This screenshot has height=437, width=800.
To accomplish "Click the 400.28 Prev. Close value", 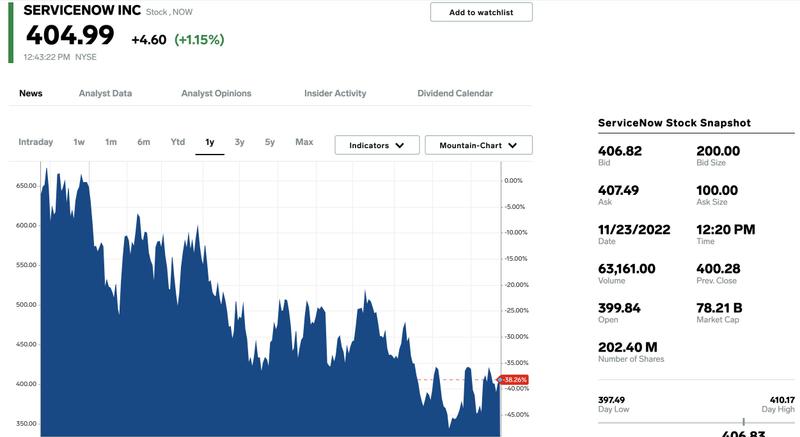I will (x=718, y=269).
